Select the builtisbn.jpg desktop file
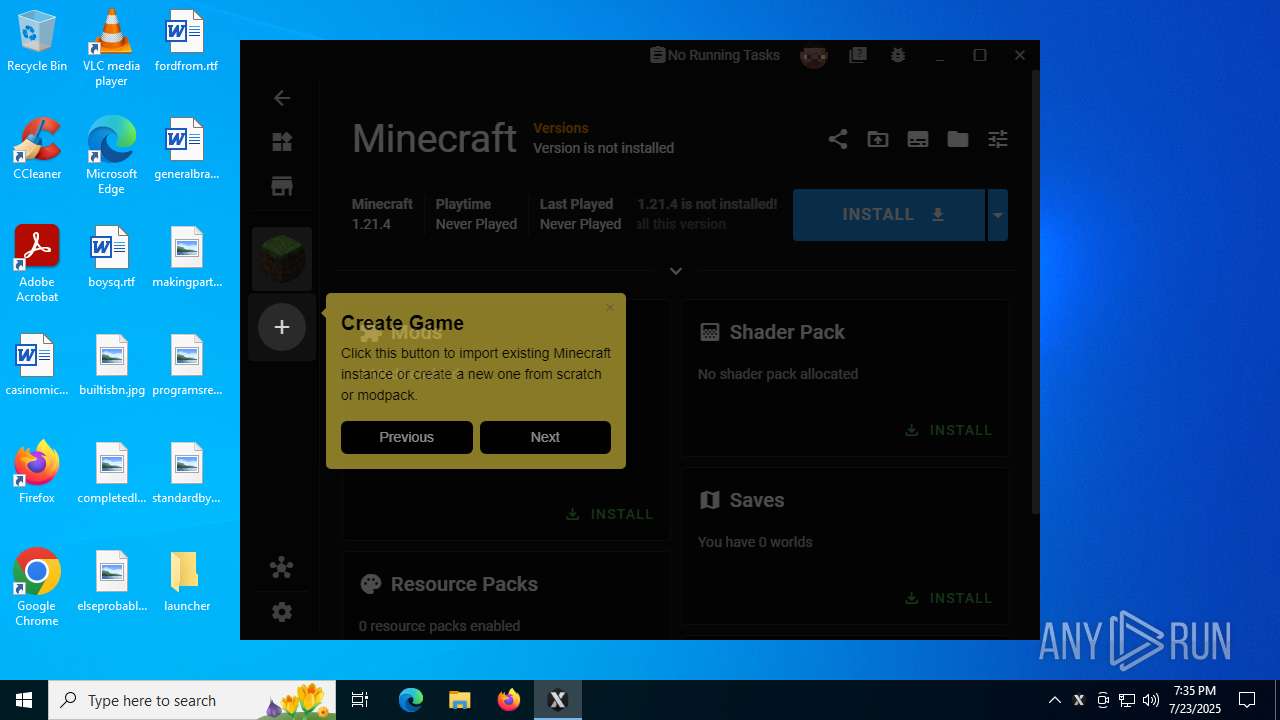The height and width of the screenshot is (720, 1280). (111, 365)
